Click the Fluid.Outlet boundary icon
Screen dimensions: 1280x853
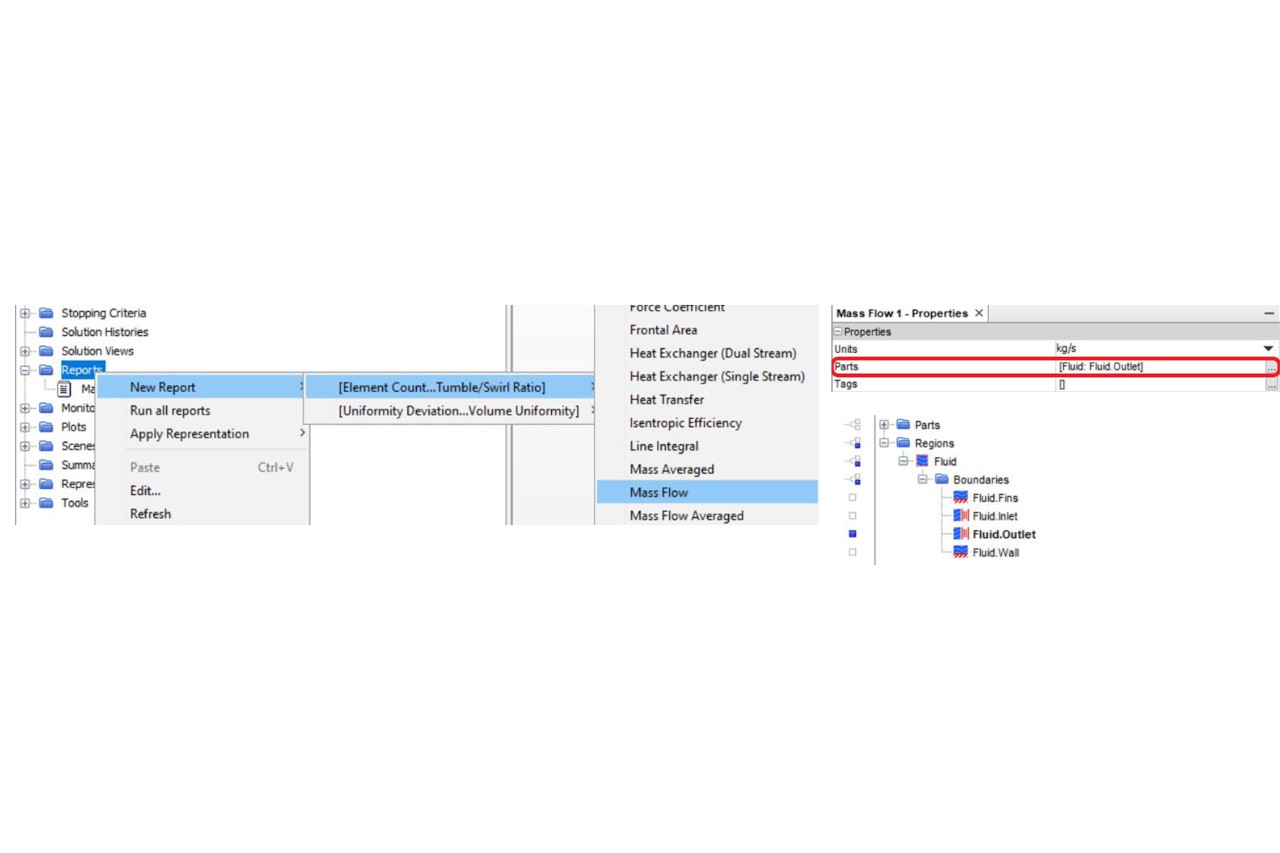click(x=961, y=534)
